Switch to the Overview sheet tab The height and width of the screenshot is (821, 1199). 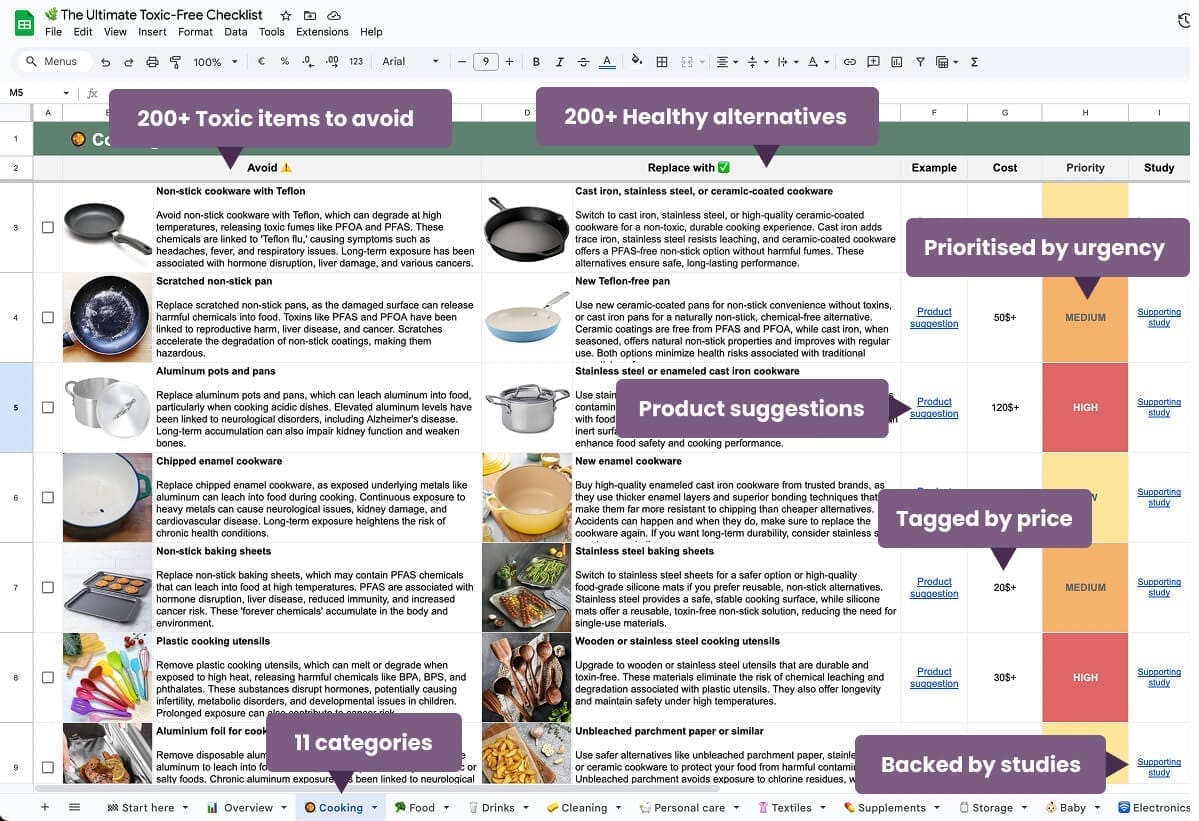[248, 807]
